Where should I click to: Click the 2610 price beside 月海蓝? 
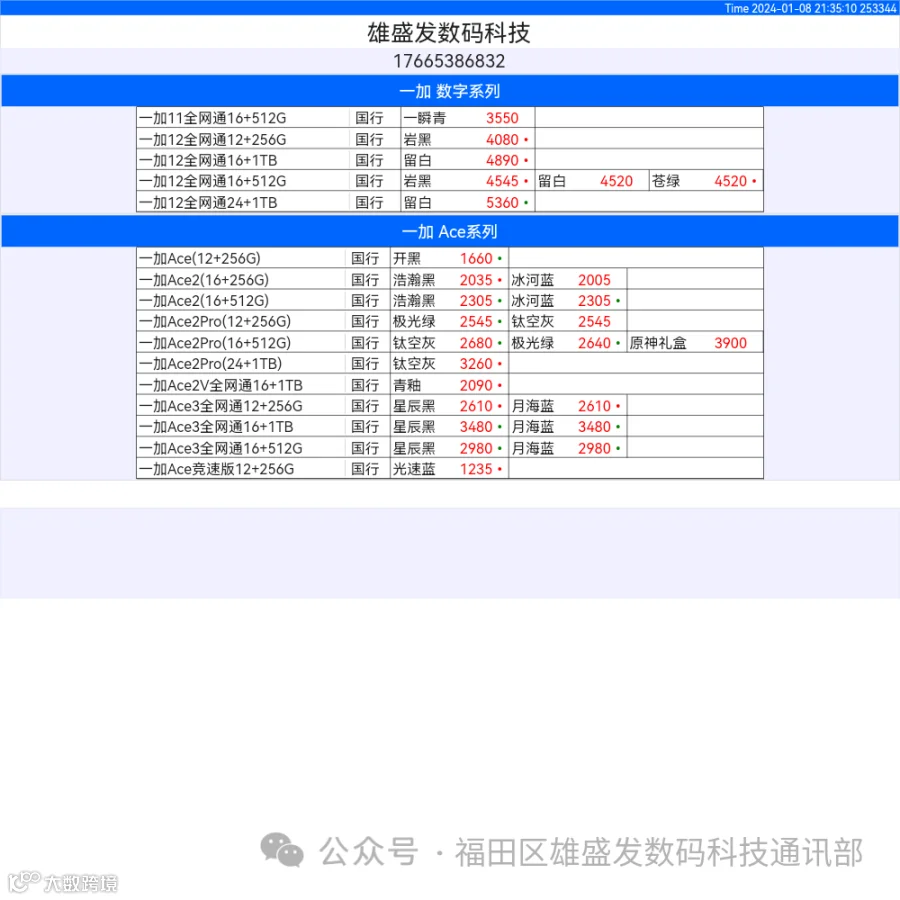(594, 406)
